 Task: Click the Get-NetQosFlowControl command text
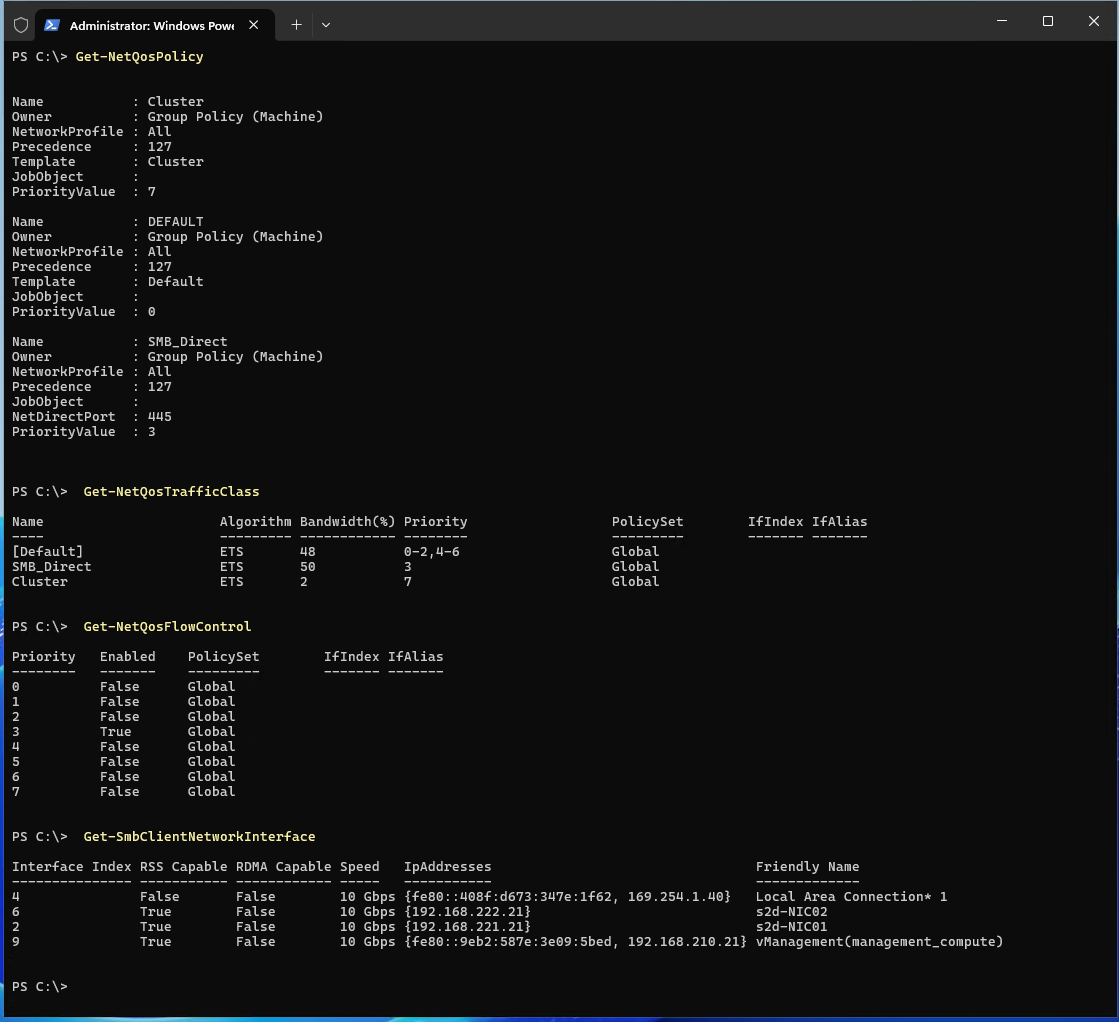pyautogui.click(x=167, y=627)
